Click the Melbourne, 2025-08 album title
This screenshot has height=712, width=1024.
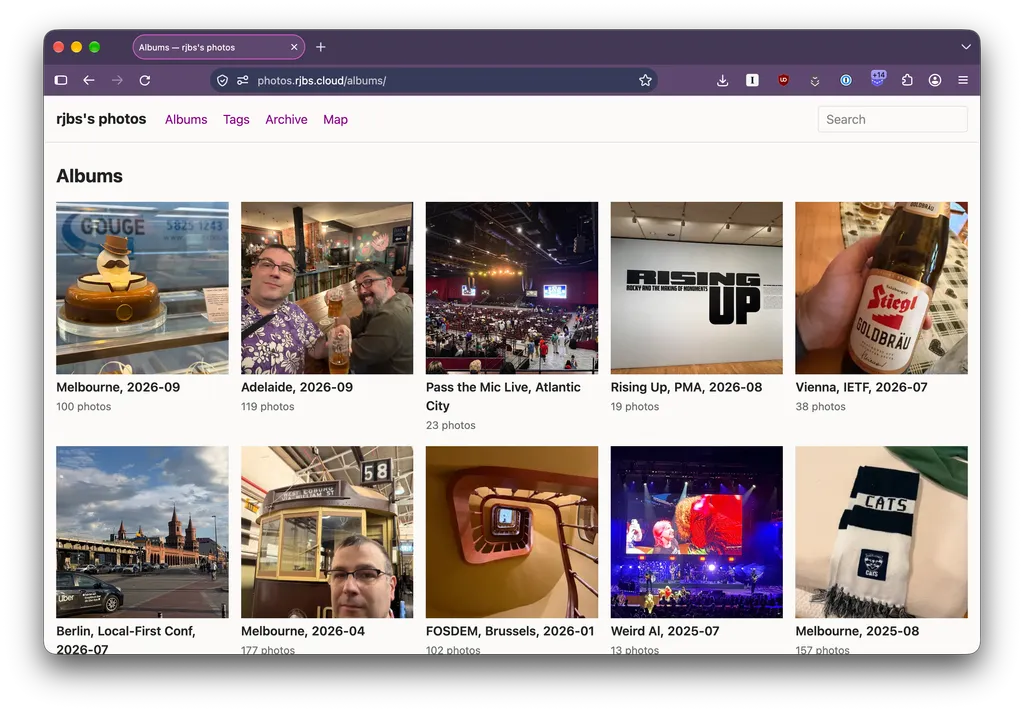(857, 631)
